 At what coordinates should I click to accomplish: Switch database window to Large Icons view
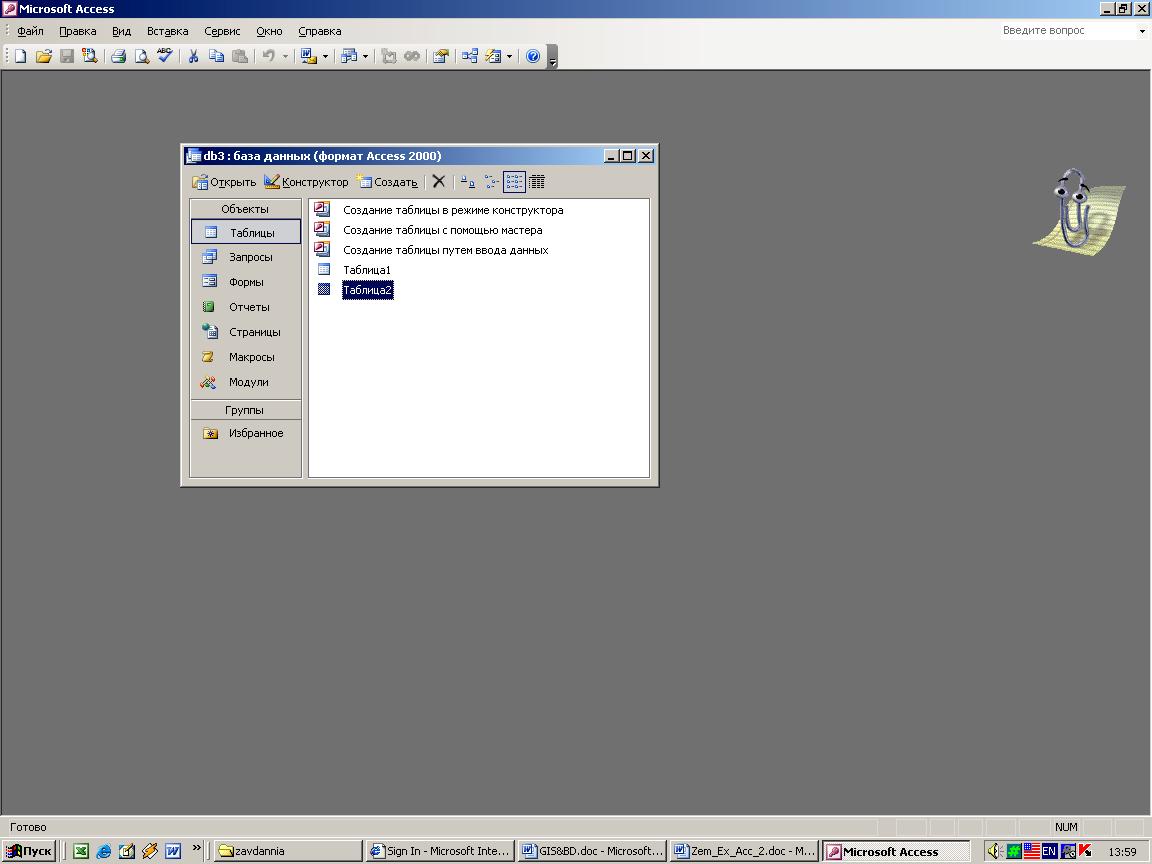coord(468,181)
